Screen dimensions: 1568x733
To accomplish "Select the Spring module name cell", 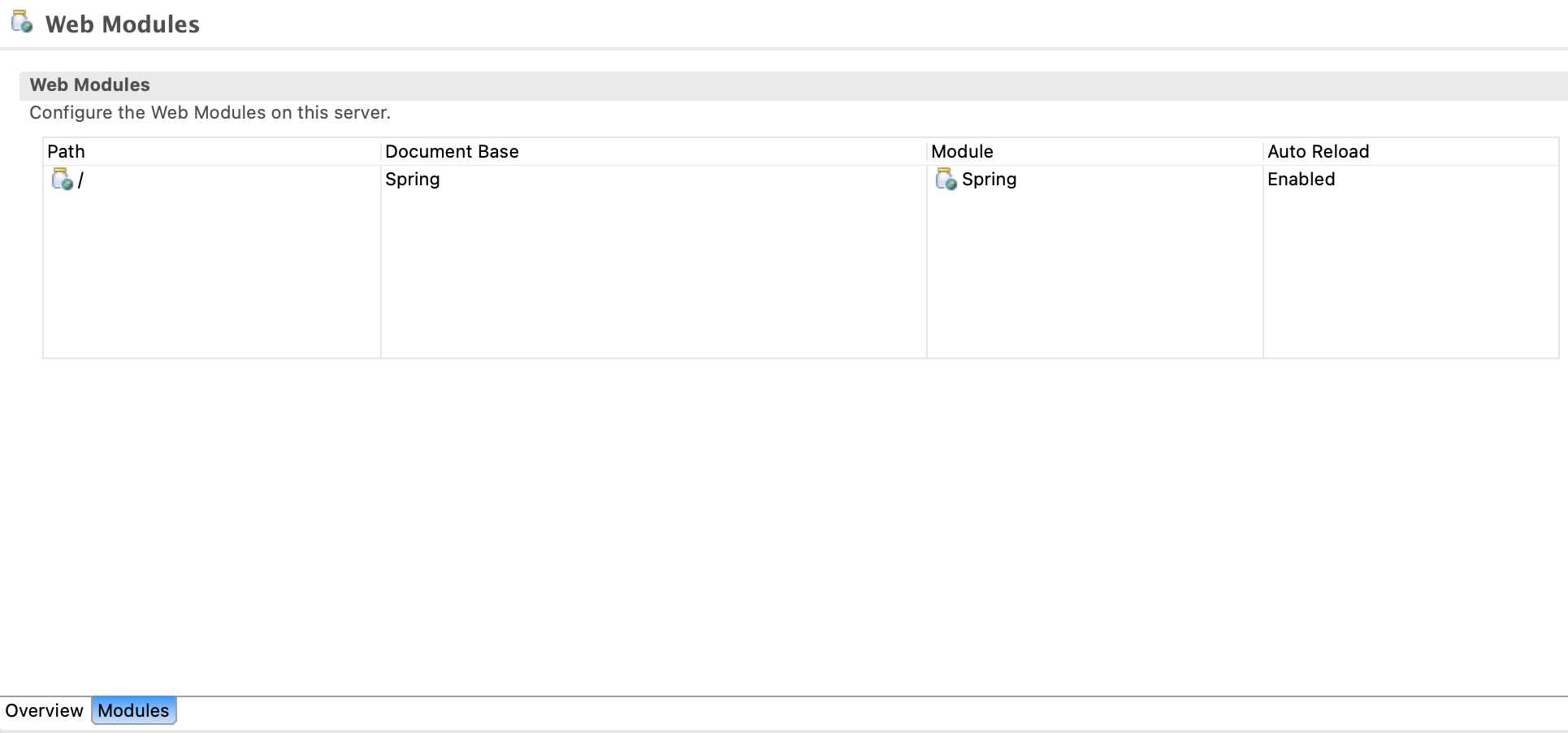I will click(x=1095, y=180).
